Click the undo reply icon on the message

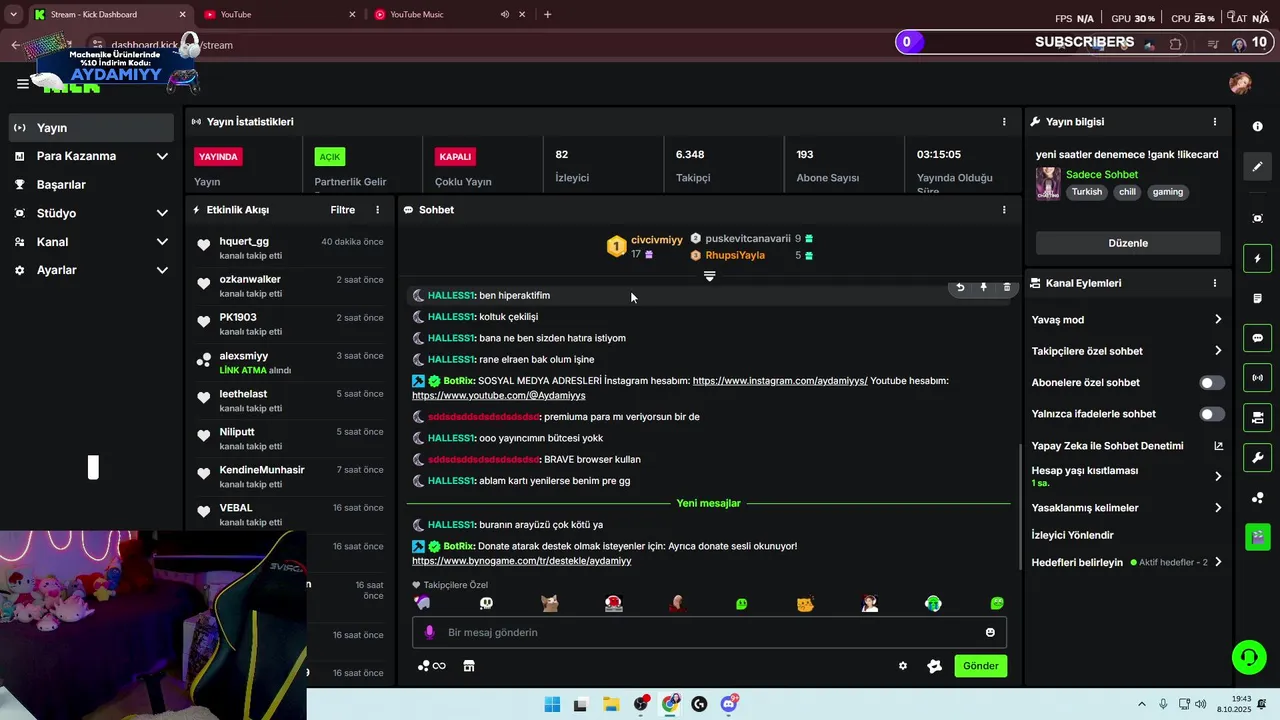point(960,287)
